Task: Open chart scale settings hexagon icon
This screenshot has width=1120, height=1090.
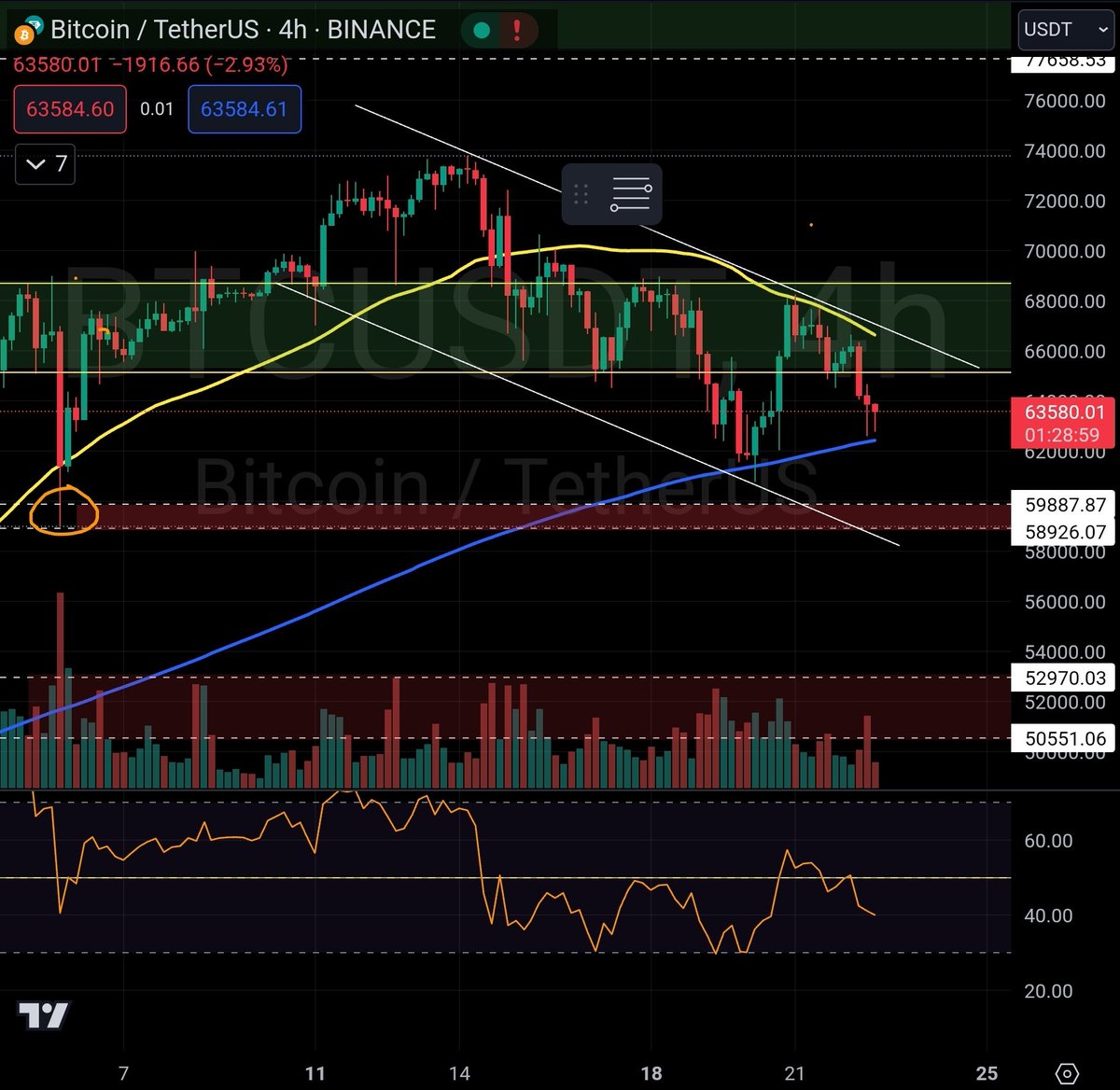Action: click(1068, 1073)
